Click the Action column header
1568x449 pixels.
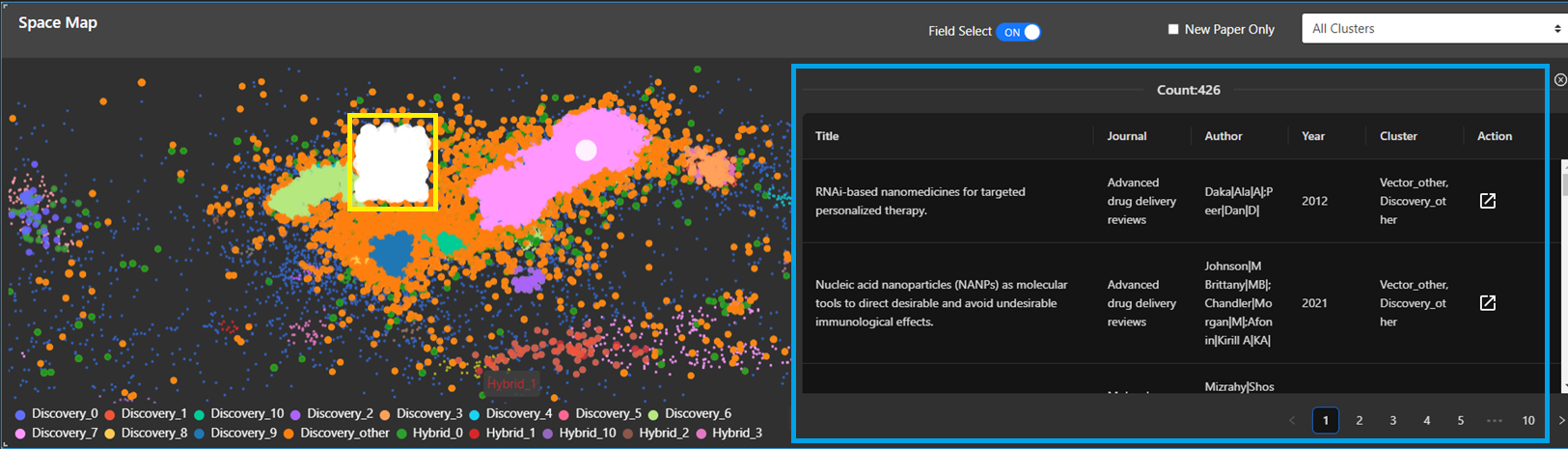point(1495,136)
